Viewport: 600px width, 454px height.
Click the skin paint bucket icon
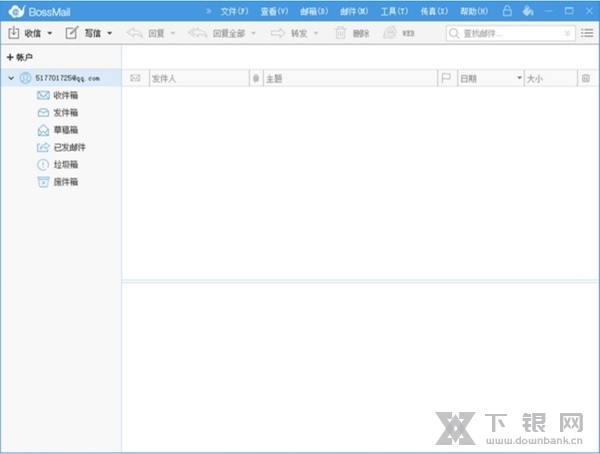528,11
